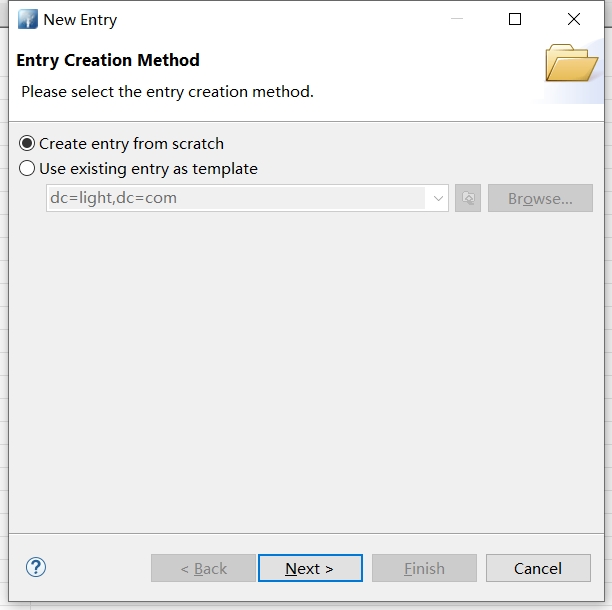
Task: Click the dc=light,dc=com text field
Action: (x=236, y=198)
